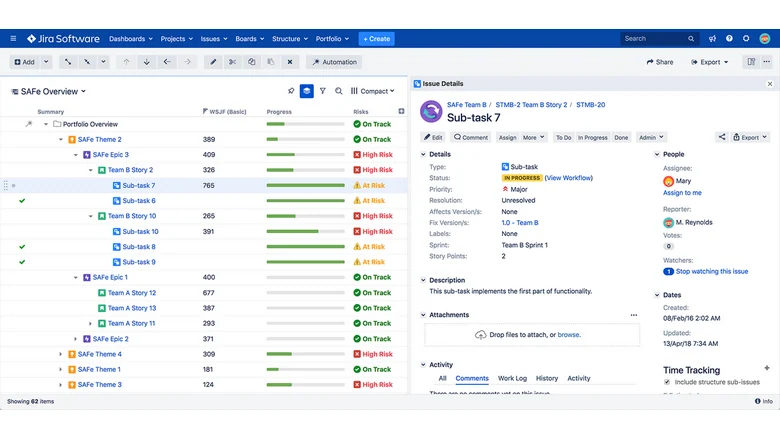This screenshot has width=780, height=440.
Task: Open the View Workflow link
Action: click(569, 178)
